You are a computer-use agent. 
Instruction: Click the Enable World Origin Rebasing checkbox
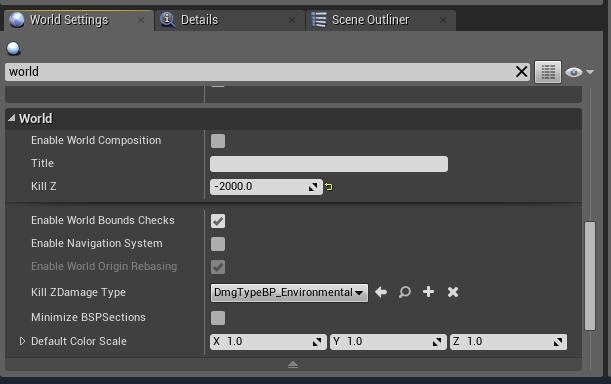(x=218, y=267)
